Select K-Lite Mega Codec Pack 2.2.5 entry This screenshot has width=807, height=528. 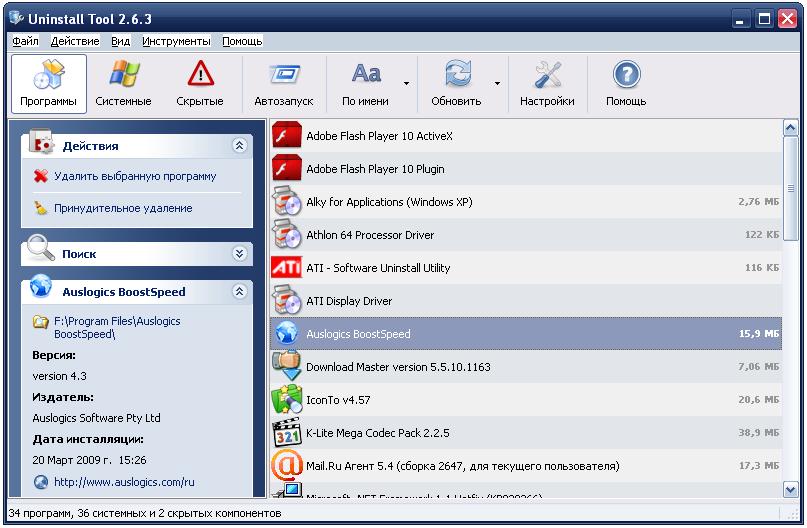[x=526, y=433]
